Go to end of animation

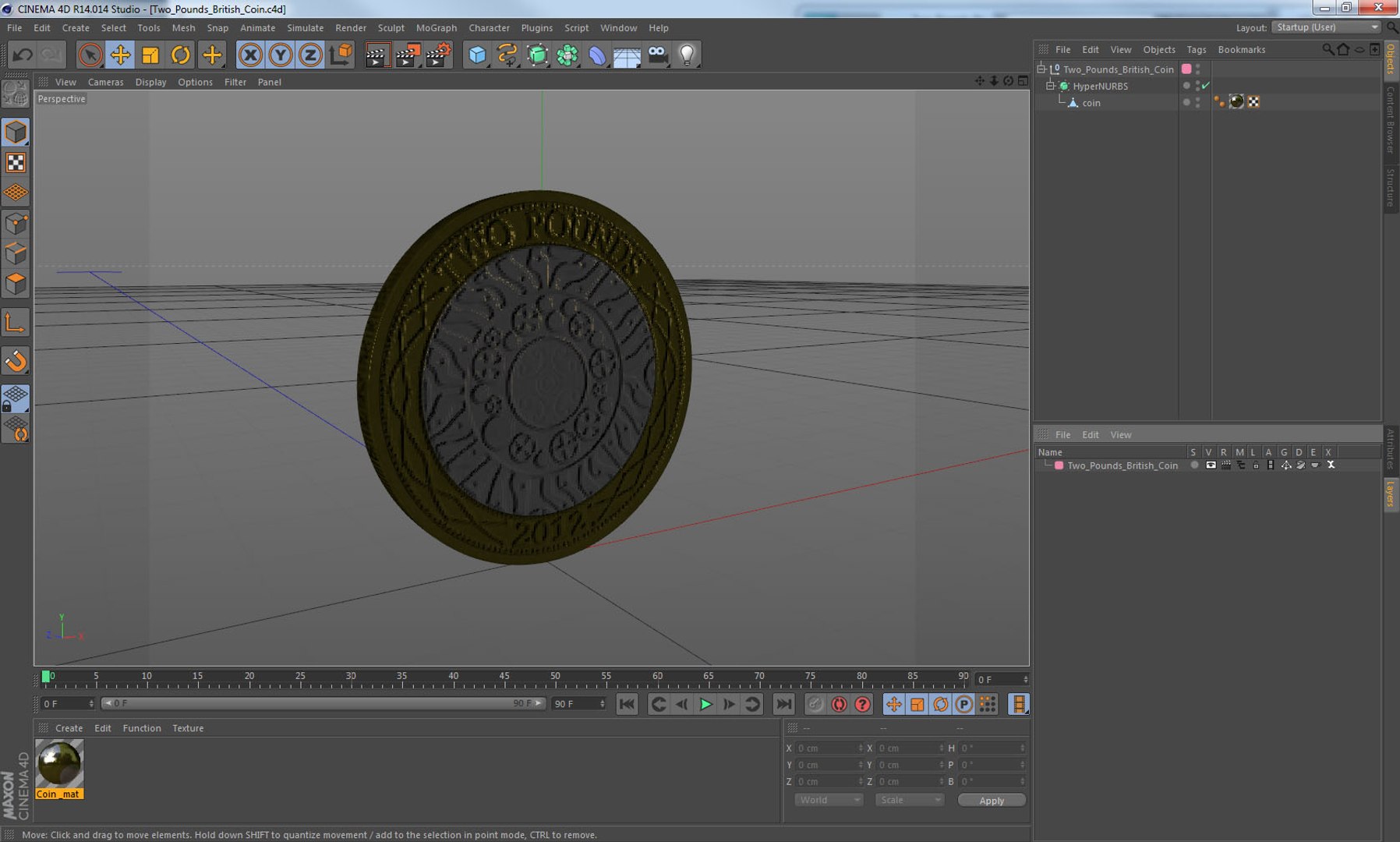point(783,704)
